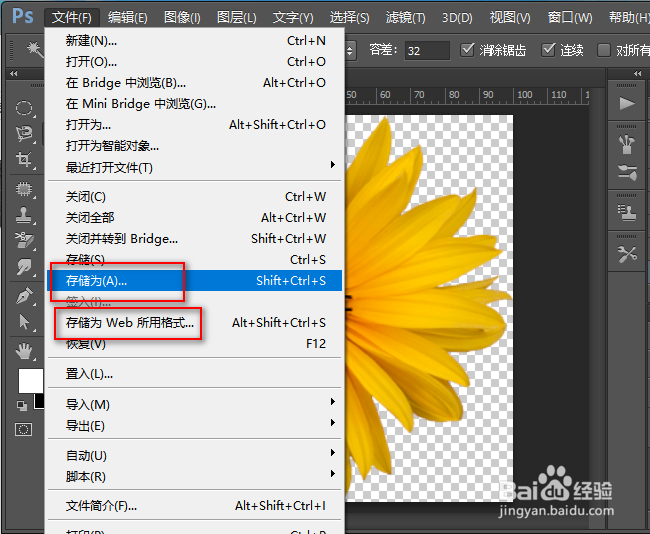Screen dimensions: 650x534
Task: Open the Brush settings panel icon
Action: [x=627, y=172]
